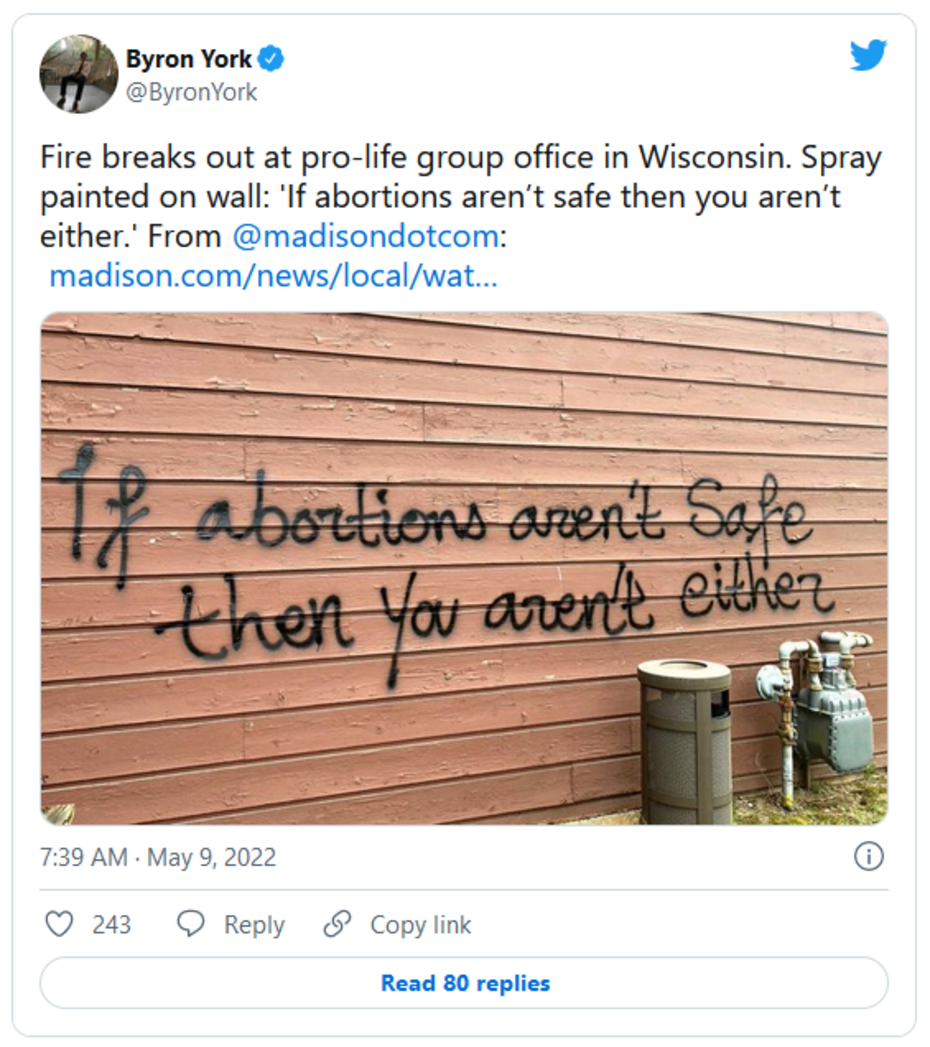Click the 243 likes count
The image size is (930, 1047).
coord(111,925)
